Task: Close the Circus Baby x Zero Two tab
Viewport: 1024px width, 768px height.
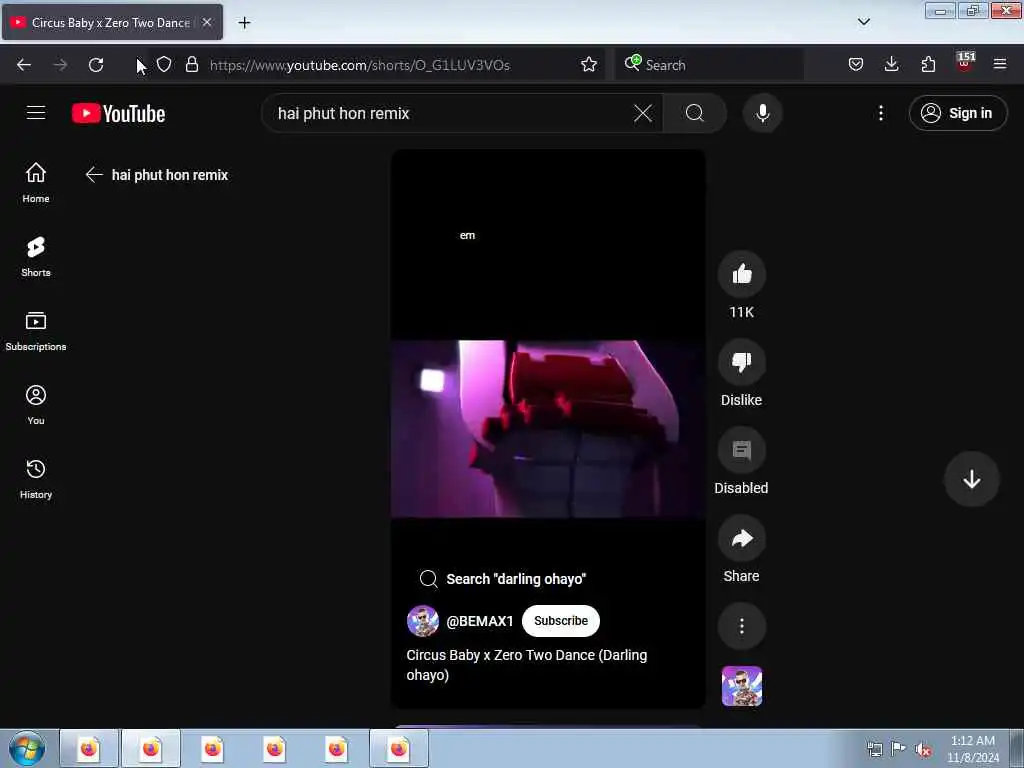Action: point(207,23)
